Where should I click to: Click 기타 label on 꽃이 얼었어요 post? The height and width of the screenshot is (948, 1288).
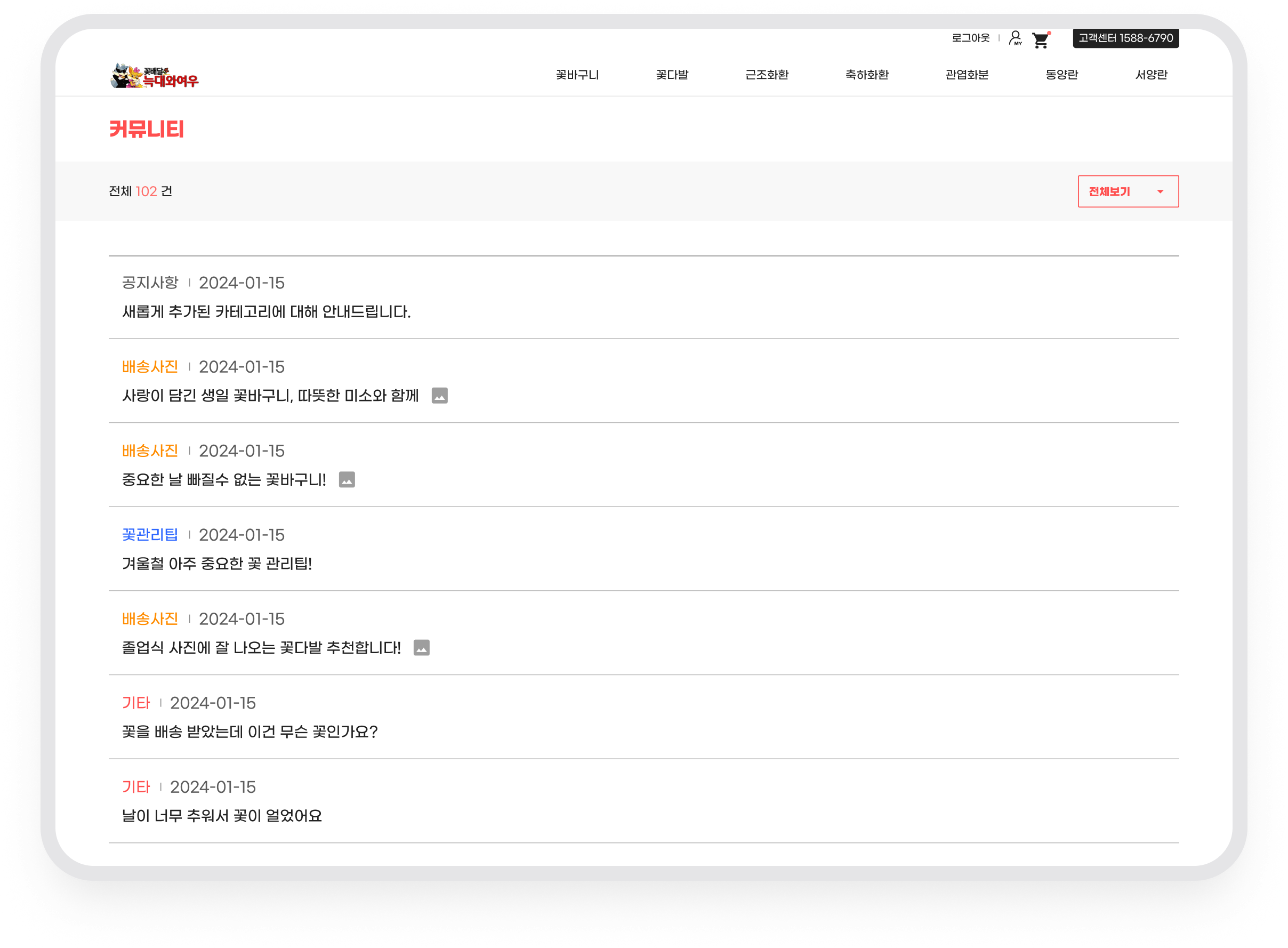tap(135, 787)
